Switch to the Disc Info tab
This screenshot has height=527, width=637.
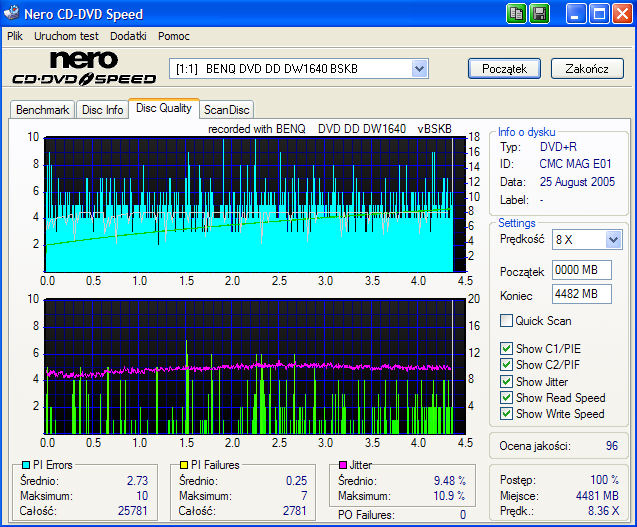[102, 110]
